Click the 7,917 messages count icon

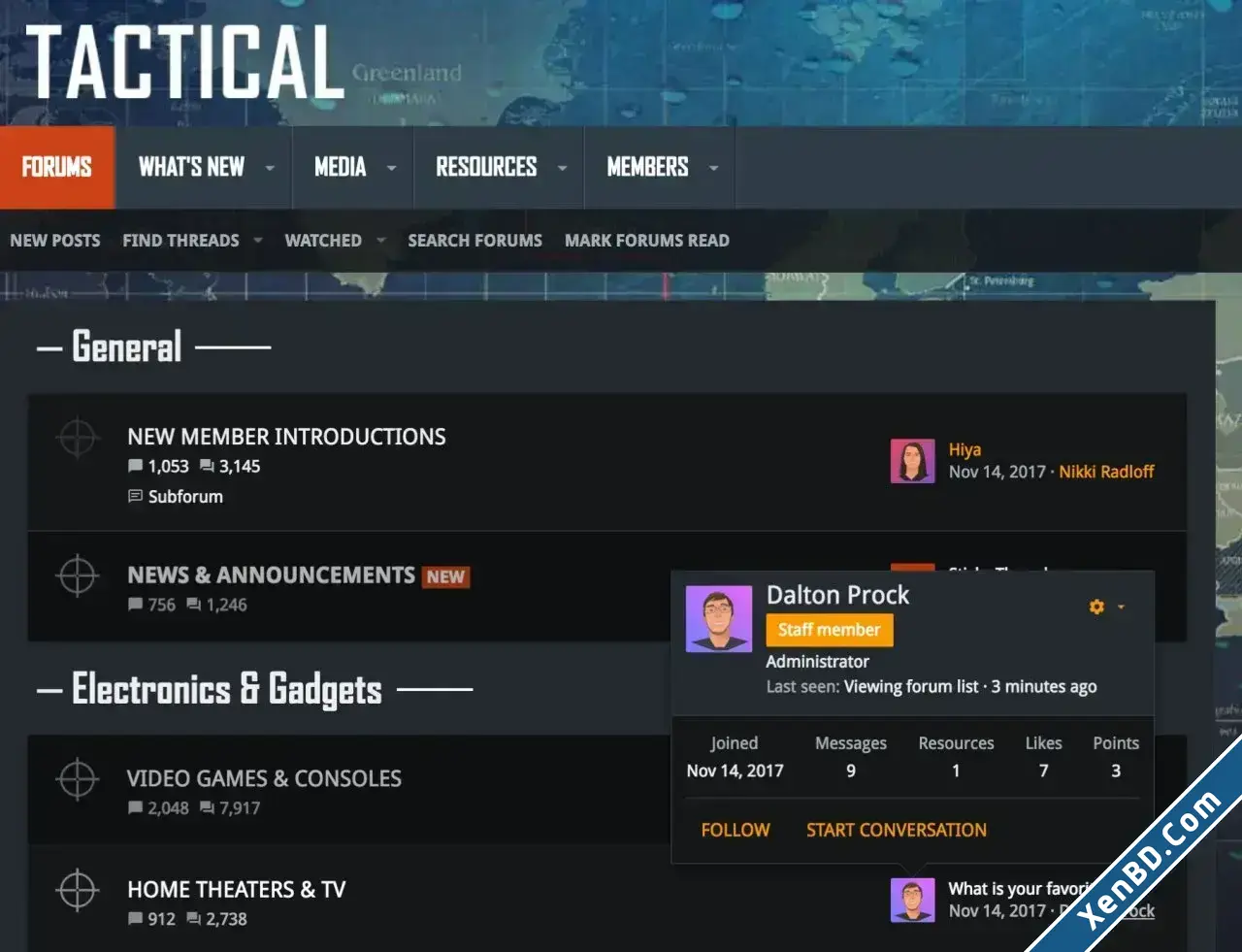click(207, 807)
